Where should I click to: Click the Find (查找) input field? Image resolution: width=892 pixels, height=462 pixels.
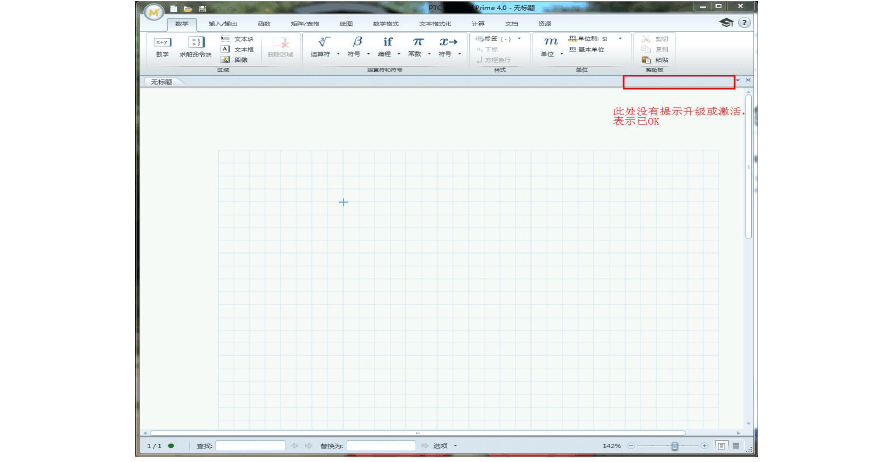click(250, 446)
